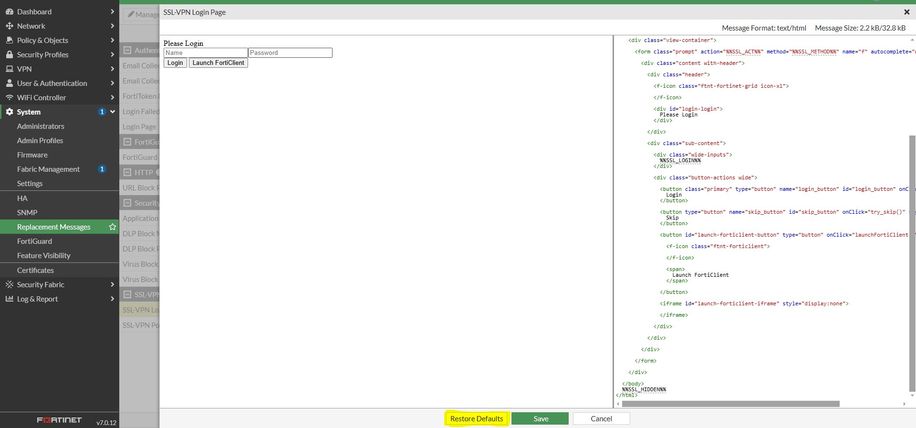Click the notification badge on Fabric Management

coord(102,169)
